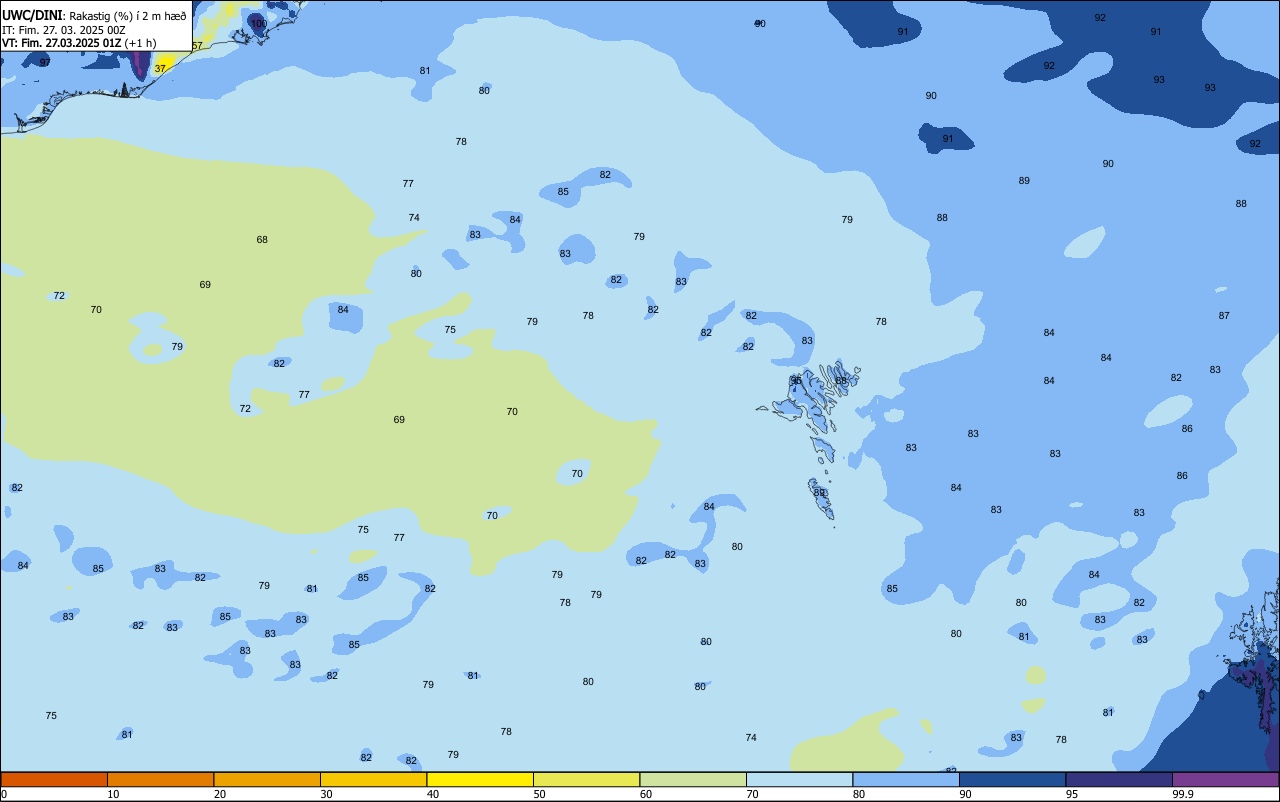This screenshot has height=802, width=1280.
Task: Click the medium blue 80–90 legend swatch
Action: [906, 779]
